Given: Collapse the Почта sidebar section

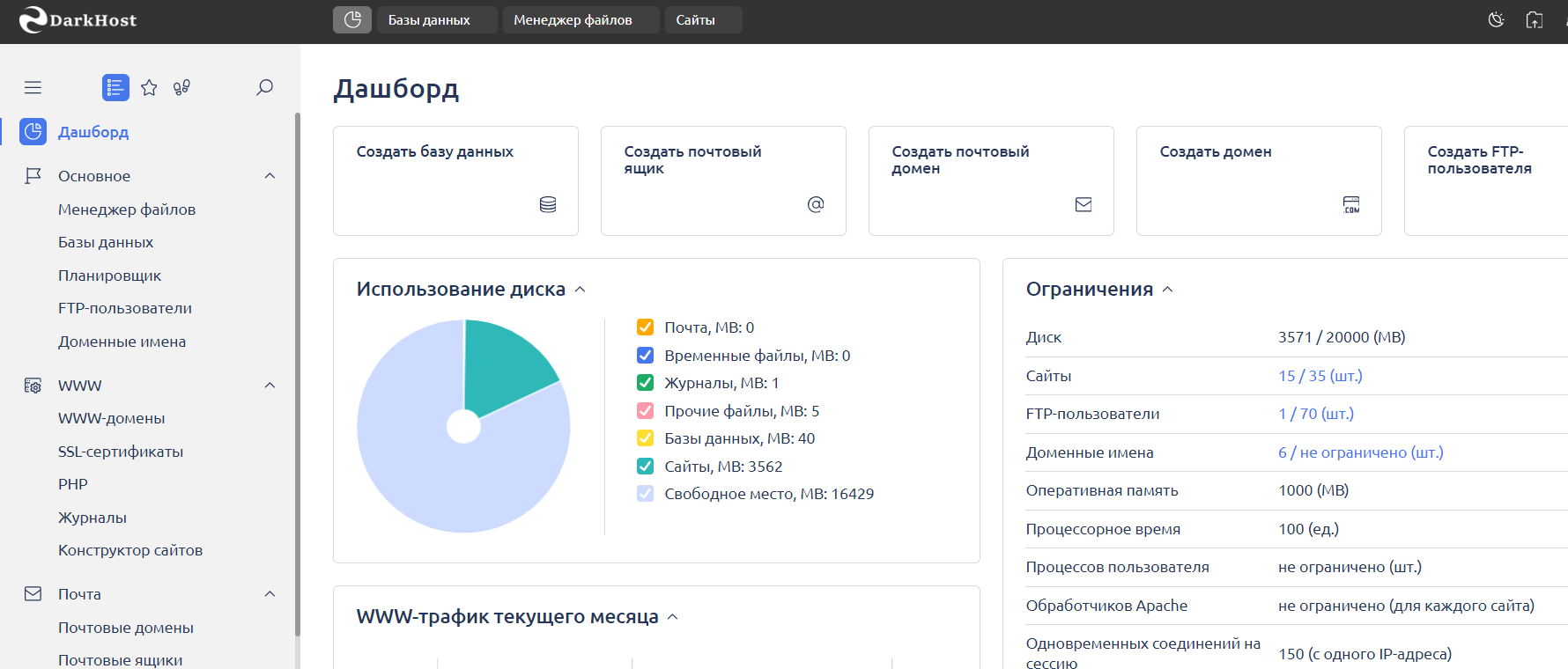Looking at the screenshot, I should [x=270, y=594].
